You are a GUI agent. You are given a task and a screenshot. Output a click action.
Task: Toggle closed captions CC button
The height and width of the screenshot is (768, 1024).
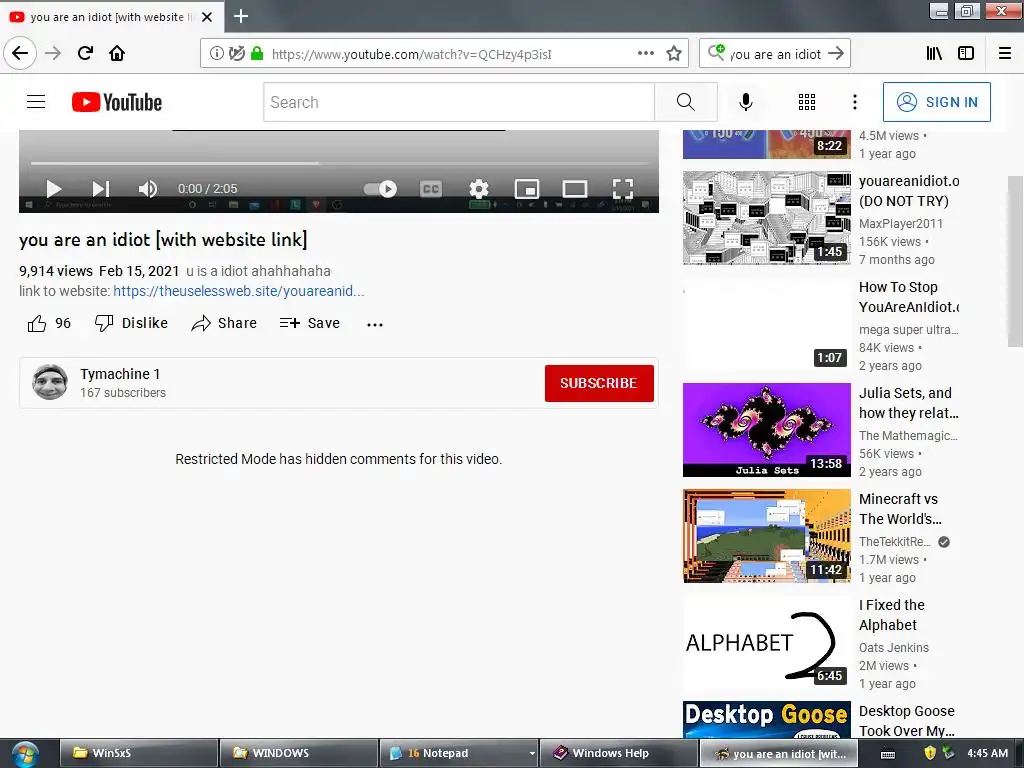point(430,189)
